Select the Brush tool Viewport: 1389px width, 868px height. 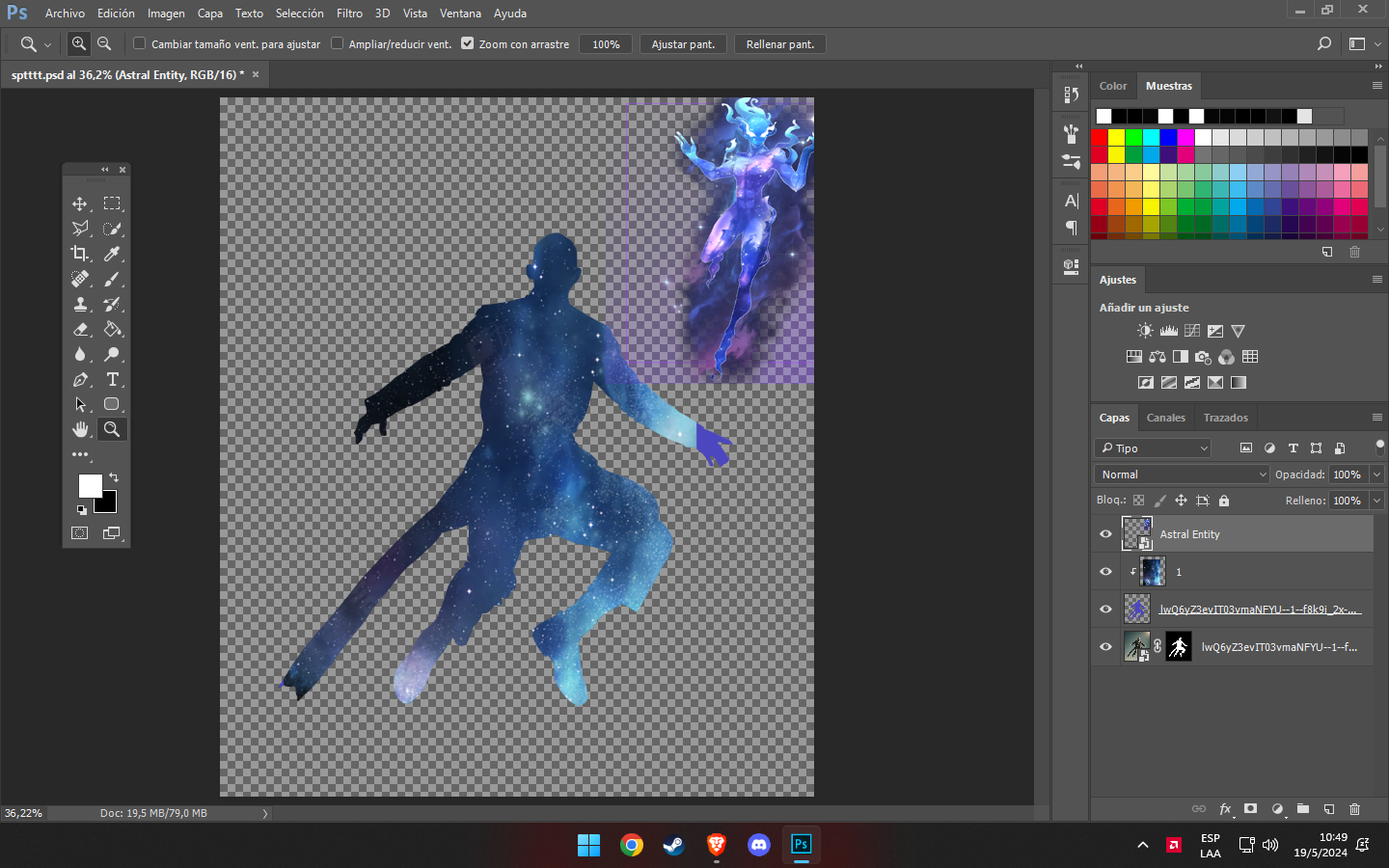click(112, 279)
